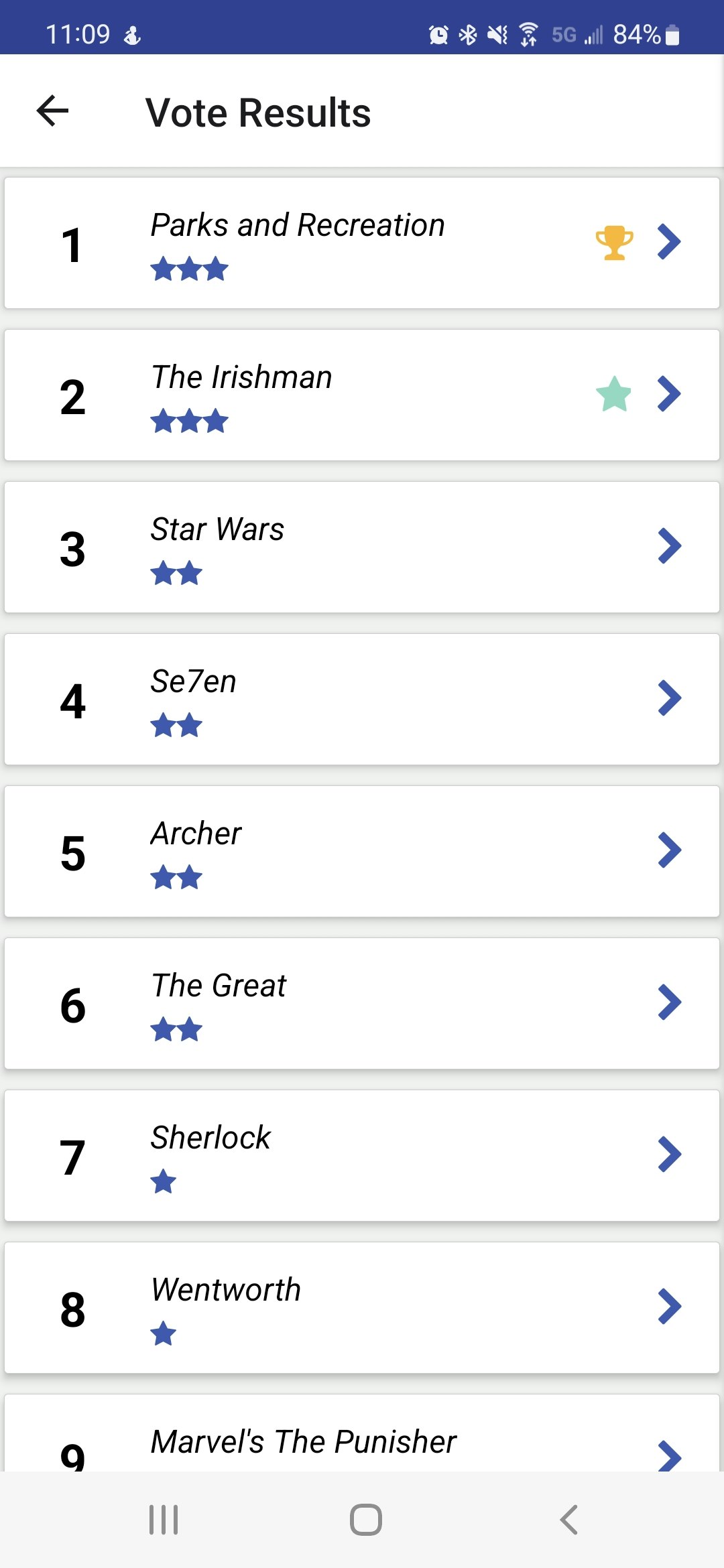Tap the three-star rating under Parks and Recreation

click(x=190, y=269)
